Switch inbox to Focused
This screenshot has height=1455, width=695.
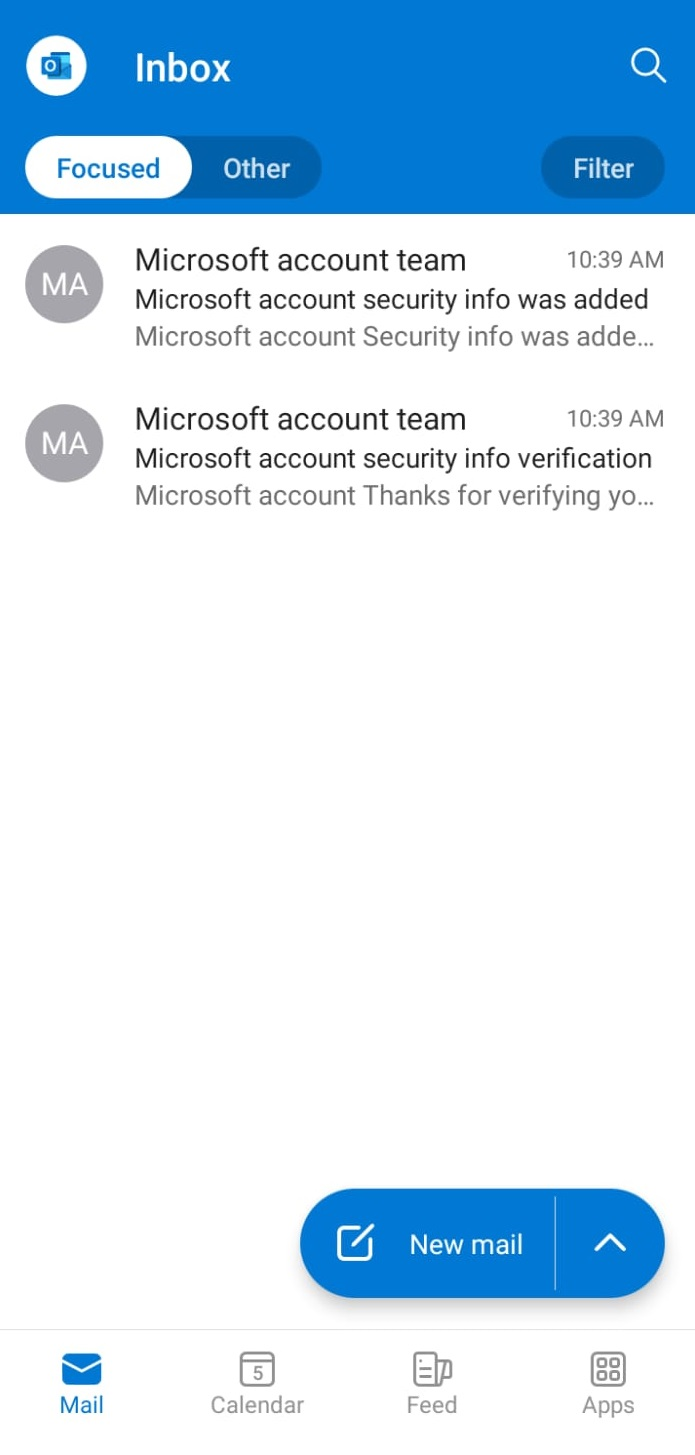tap(108, 168)
